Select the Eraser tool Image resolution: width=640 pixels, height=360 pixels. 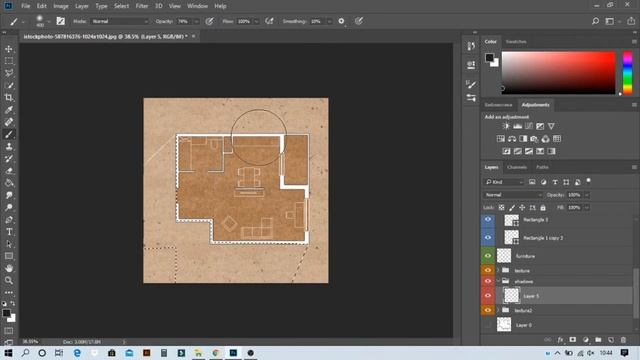(9, 171)
